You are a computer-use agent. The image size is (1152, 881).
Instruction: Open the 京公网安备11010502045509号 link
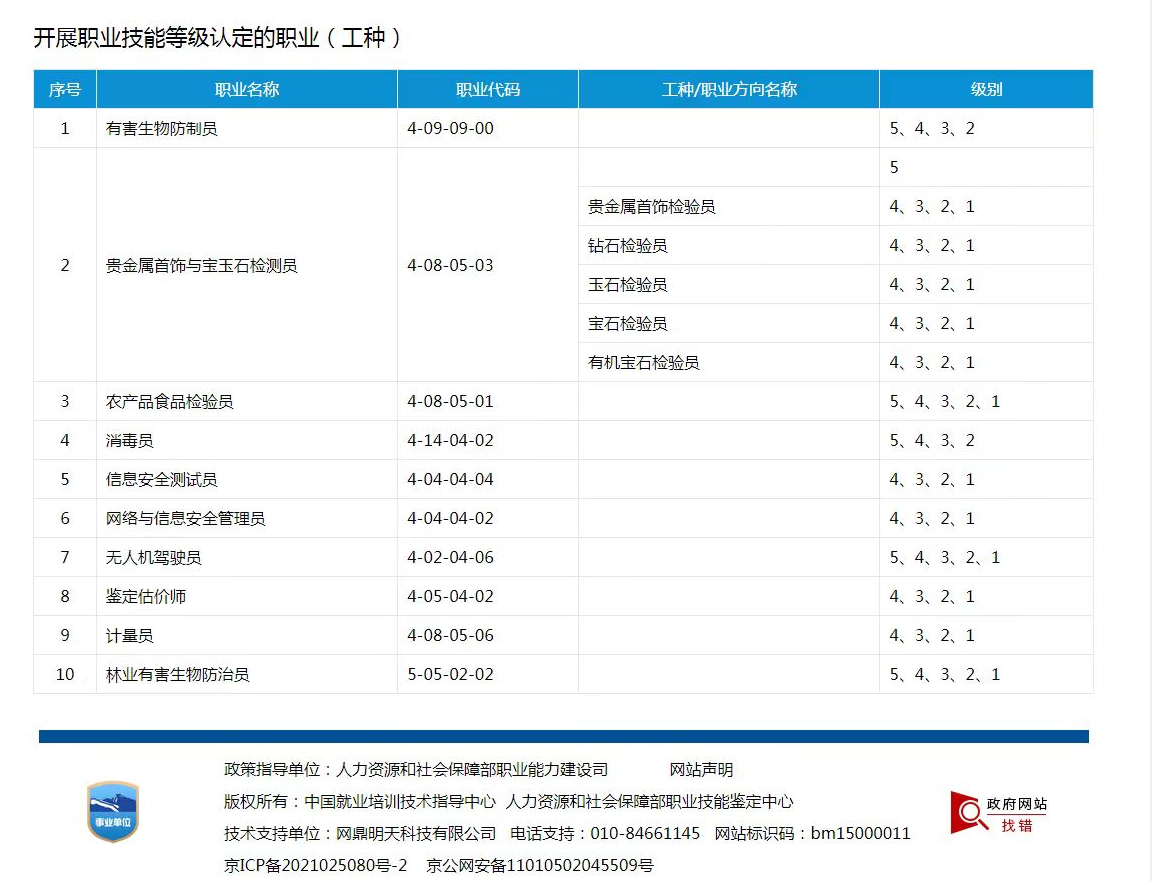click(540, 865)
